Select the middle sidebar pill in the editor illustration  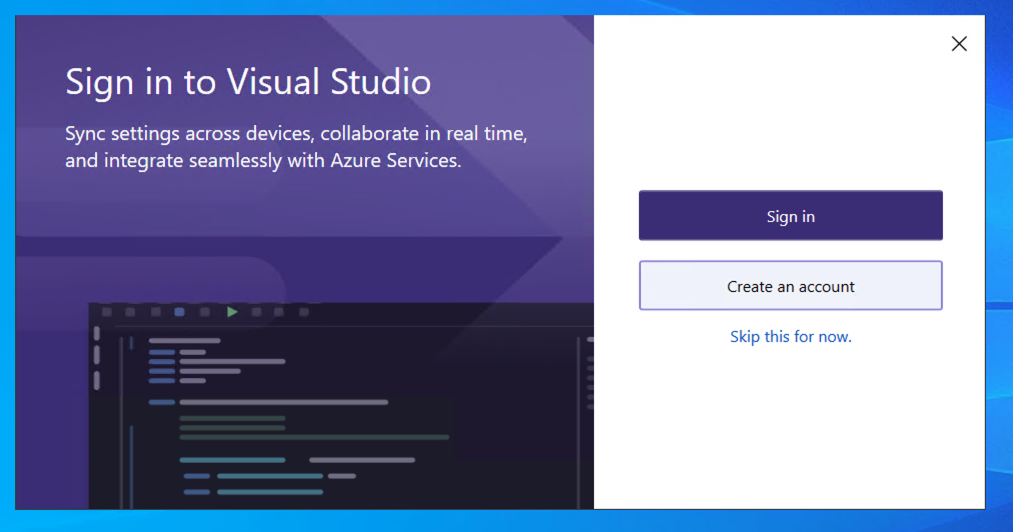click(97, 355)
